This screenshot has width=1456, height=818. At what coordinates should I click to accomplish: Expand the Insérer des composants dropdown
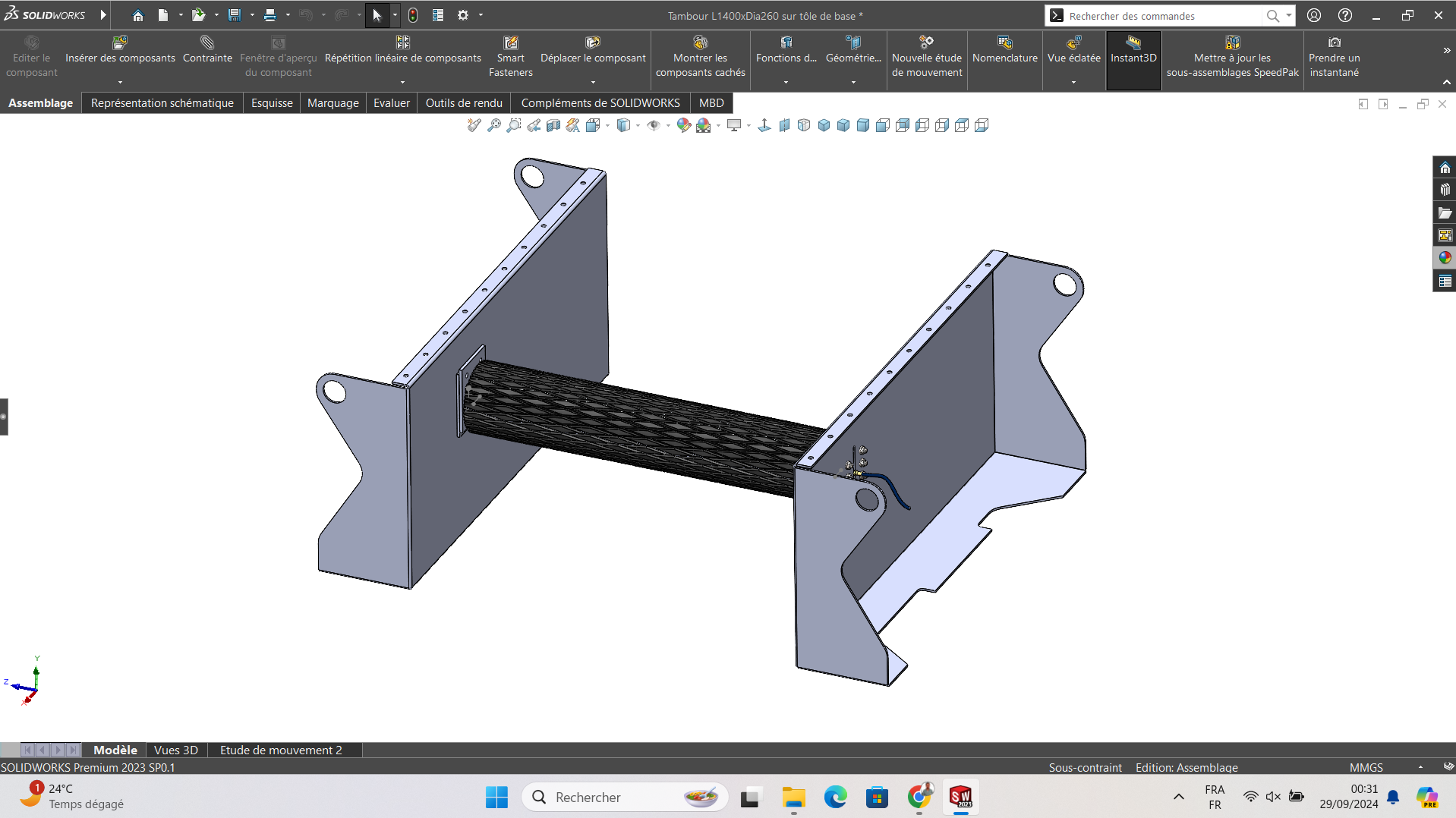point(120,82)
